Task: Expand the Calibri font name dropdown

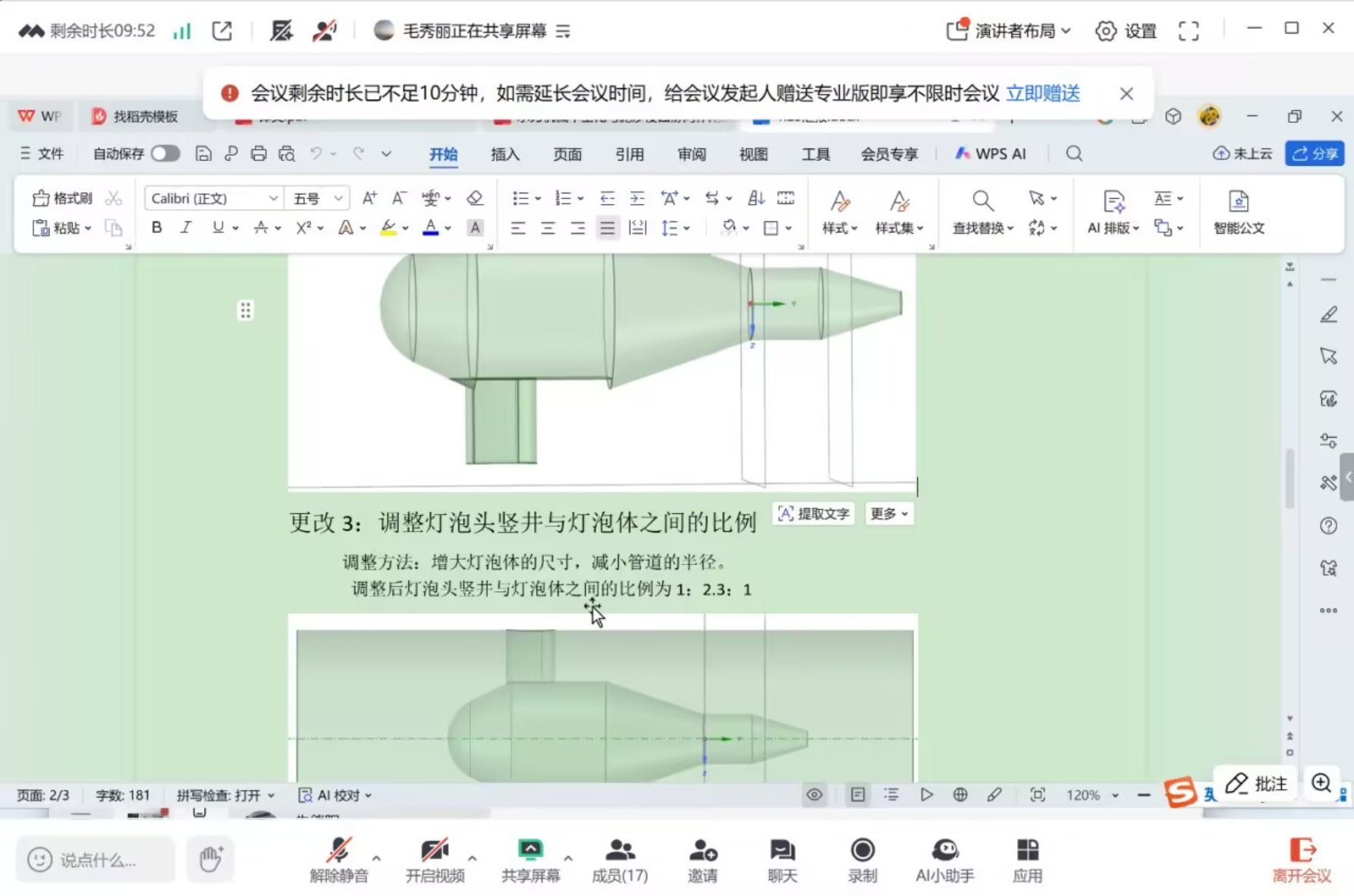Action: 273,198
